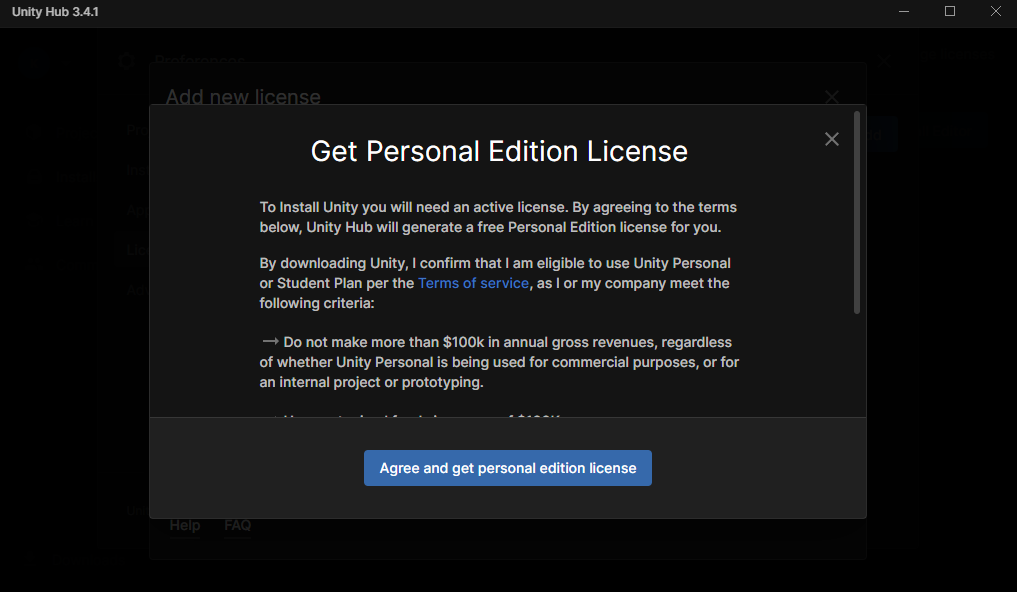Click the Unity Hub 3.4.1 title text
This screenshot has width=1017, height=592.
click(x=55, y=12)
